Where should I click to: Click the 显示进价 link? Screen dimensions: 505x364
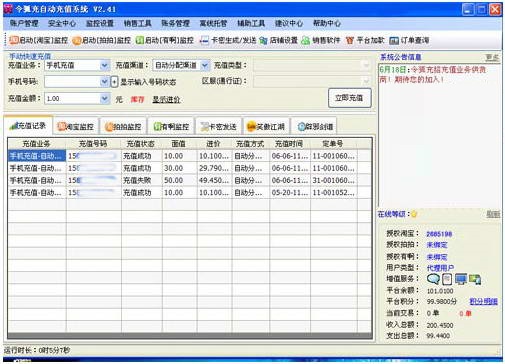pyautogui.click(x=166, y=99)
